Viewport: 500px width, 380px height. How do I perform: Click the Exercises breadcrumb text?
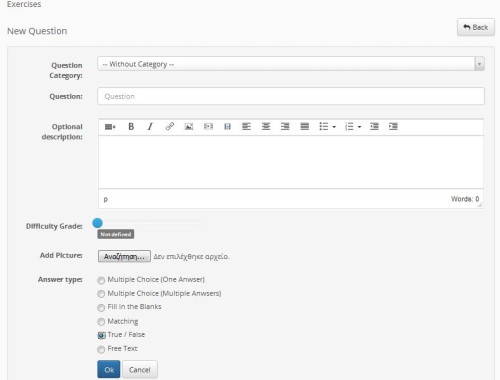tap(24, 4)
